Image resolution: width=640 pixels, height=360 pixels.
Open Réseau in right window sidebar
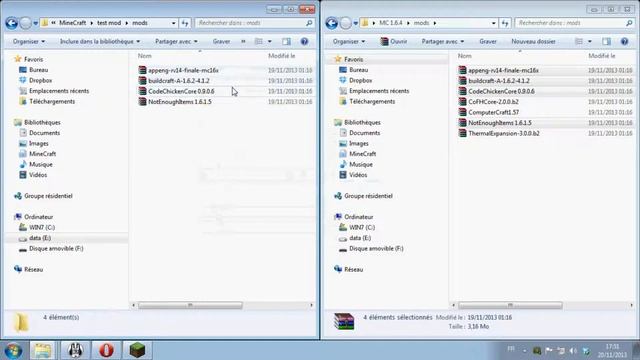[353, 269]
